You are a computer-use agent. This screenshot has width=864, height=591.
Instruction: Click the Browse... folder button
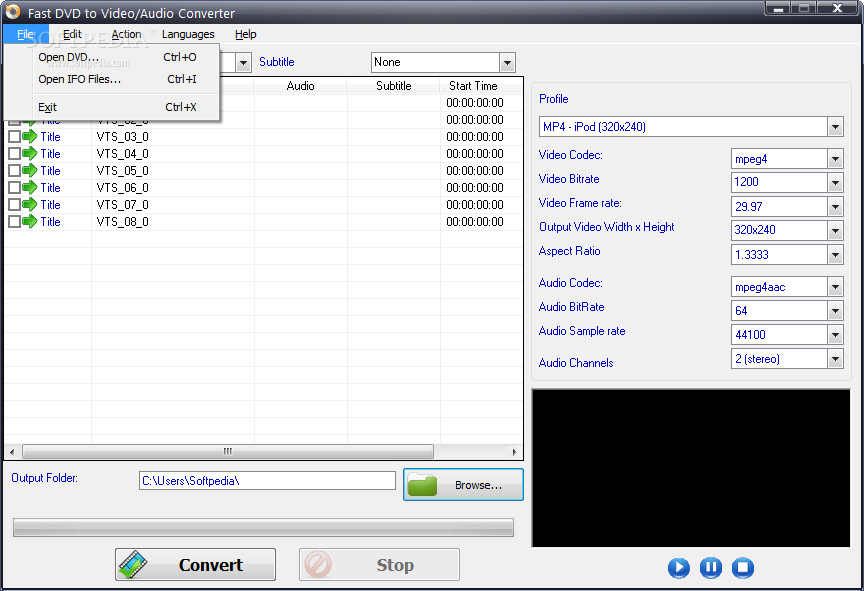[463, 485]
